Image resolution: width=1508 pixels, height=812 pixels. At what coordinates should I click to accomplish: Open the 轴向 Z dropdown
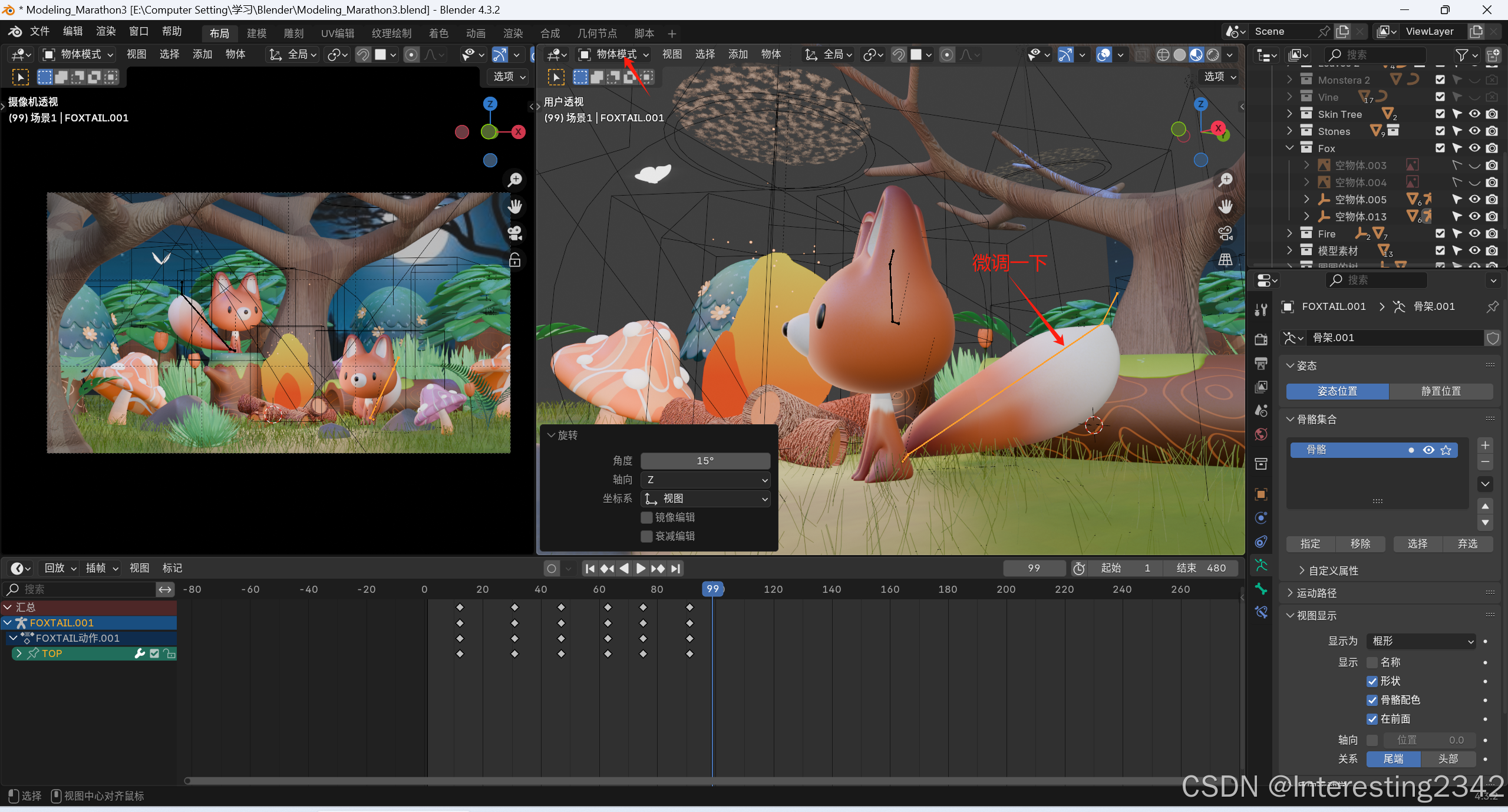(x=705, y=480)
